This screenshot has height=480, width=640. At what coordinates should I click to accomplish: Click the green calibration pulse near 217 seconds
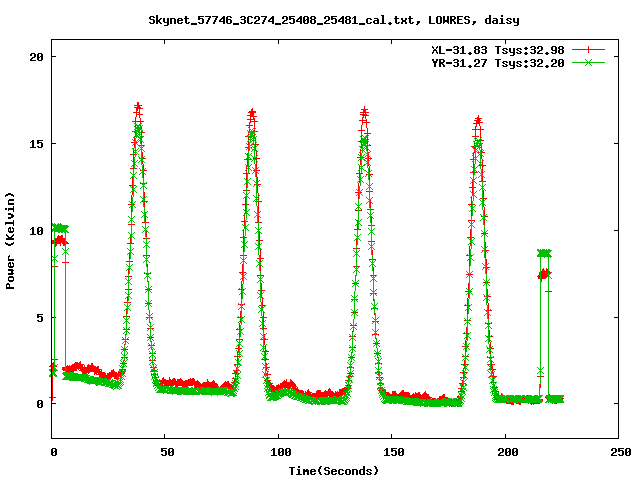coord(544,253)
